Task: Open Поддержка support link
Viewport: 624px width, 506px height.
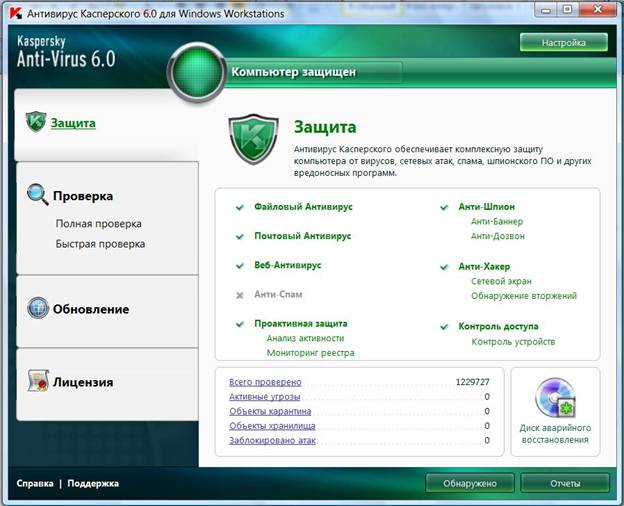Action: click(x=93, y=483)
